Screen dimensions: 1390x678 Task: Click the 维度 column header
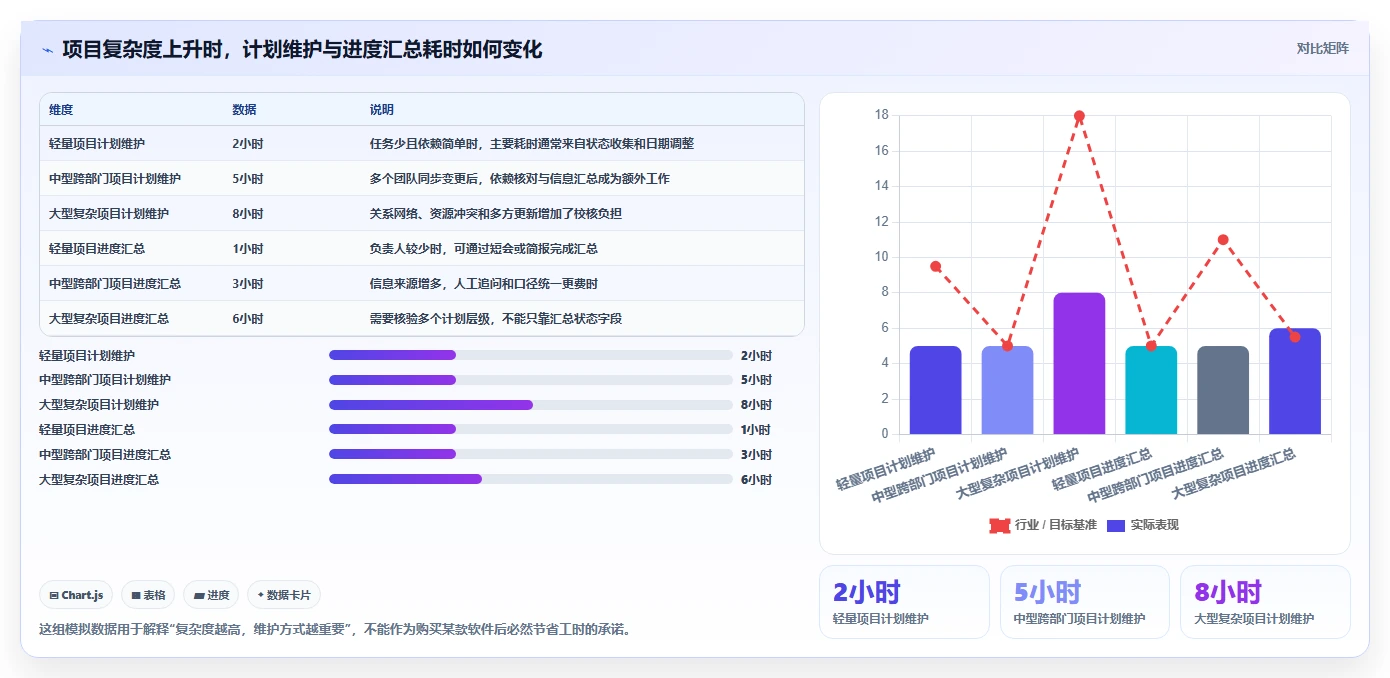pyautogui.click(x=61, y=110)
